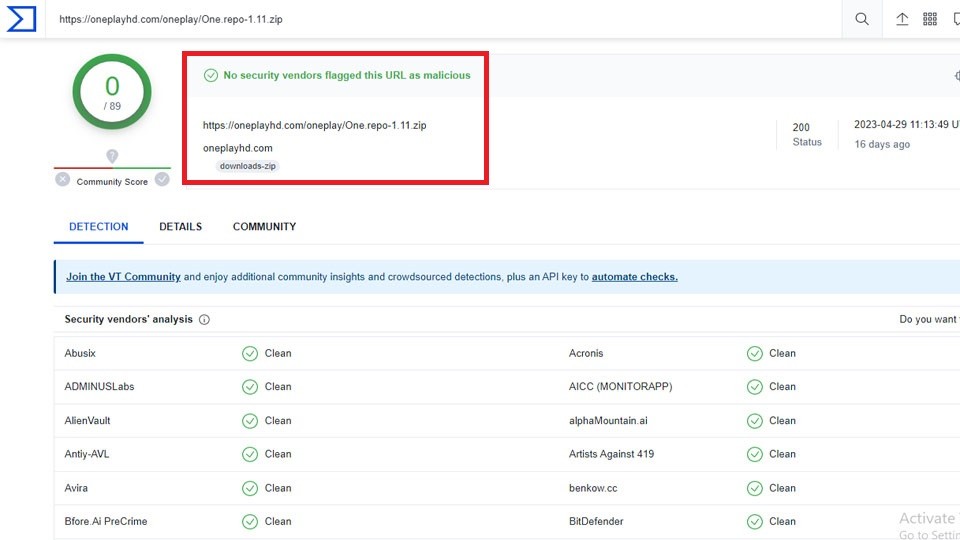Click the Avira Clean checkmark icon

point(250,489)
